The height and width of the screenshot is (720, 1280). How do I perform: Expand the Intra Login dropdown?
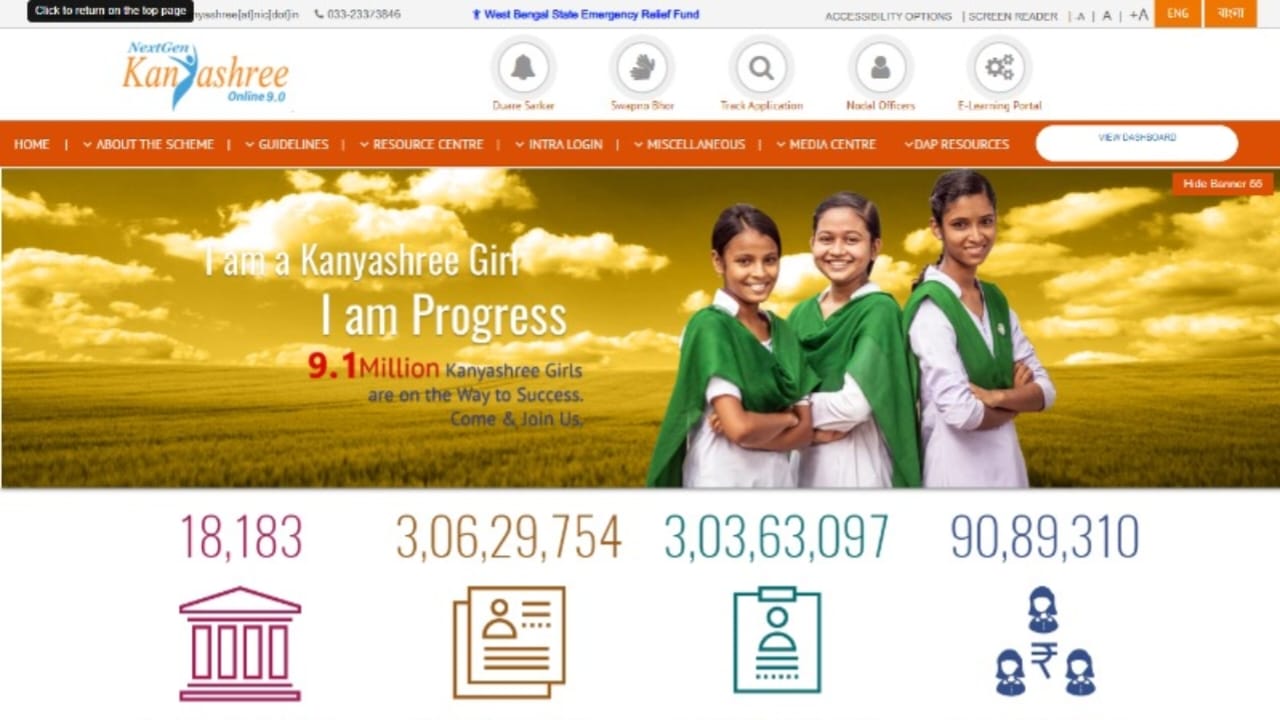point(558,144)
